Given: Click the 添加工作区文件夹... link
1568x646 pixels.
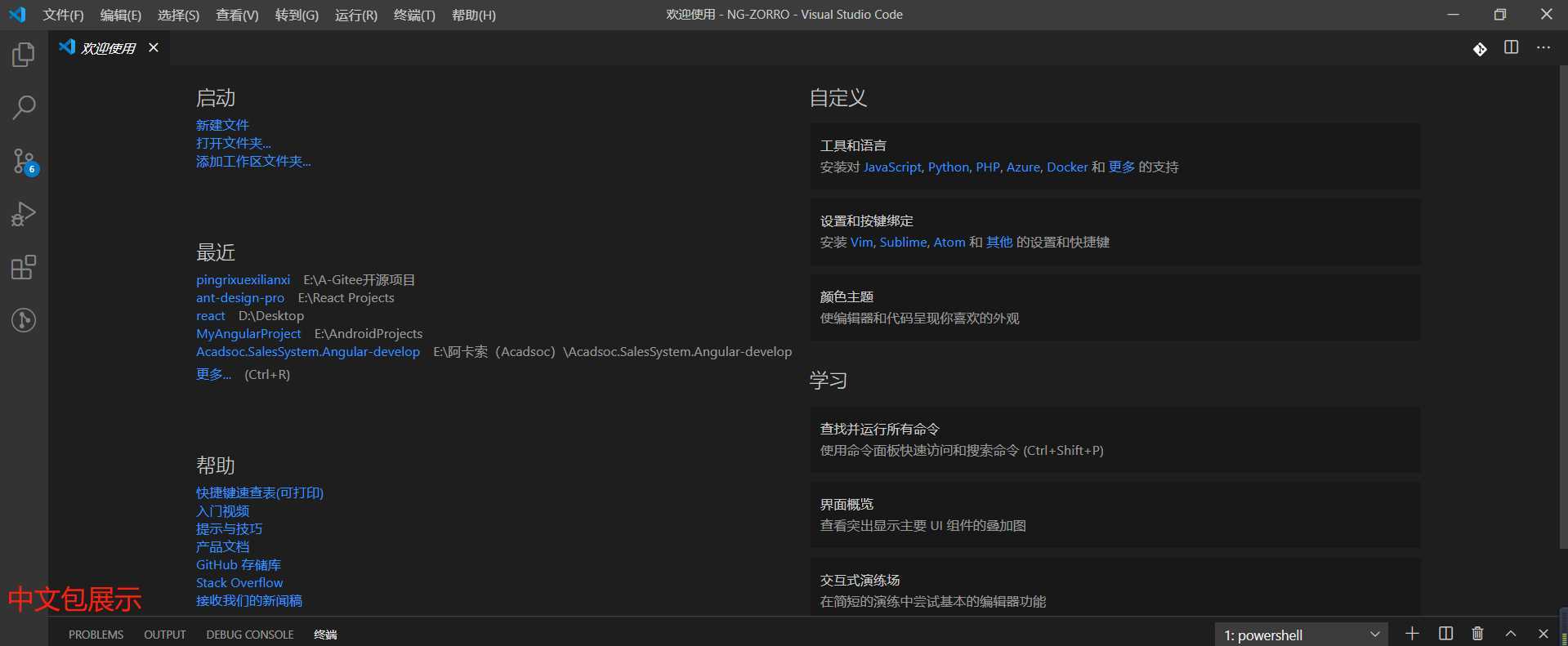Looking at the screenshot, I should [253, 161].
